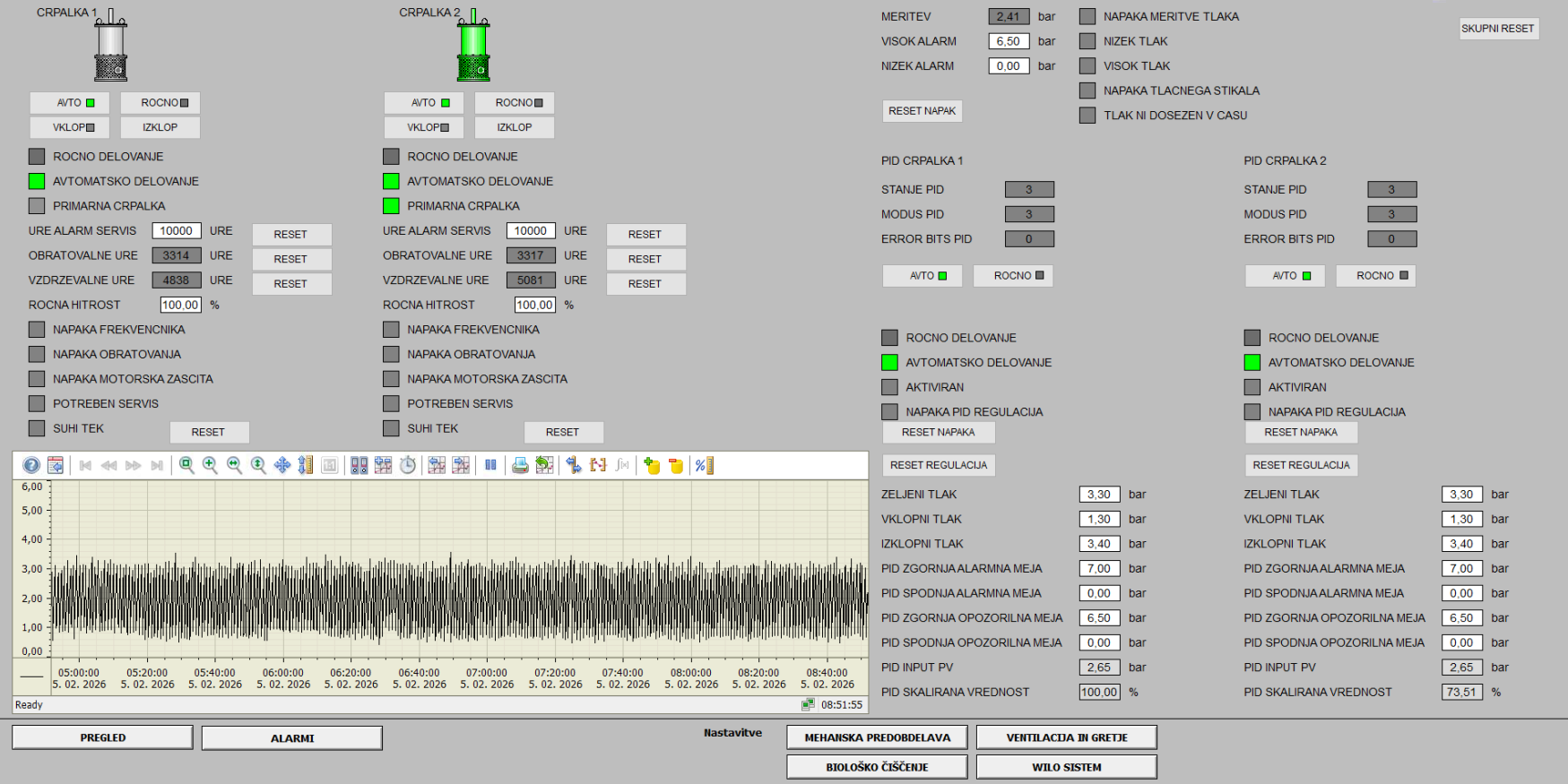
Task: Click the move axes cross-arrows icon
Action: click(x=282, y=465)
